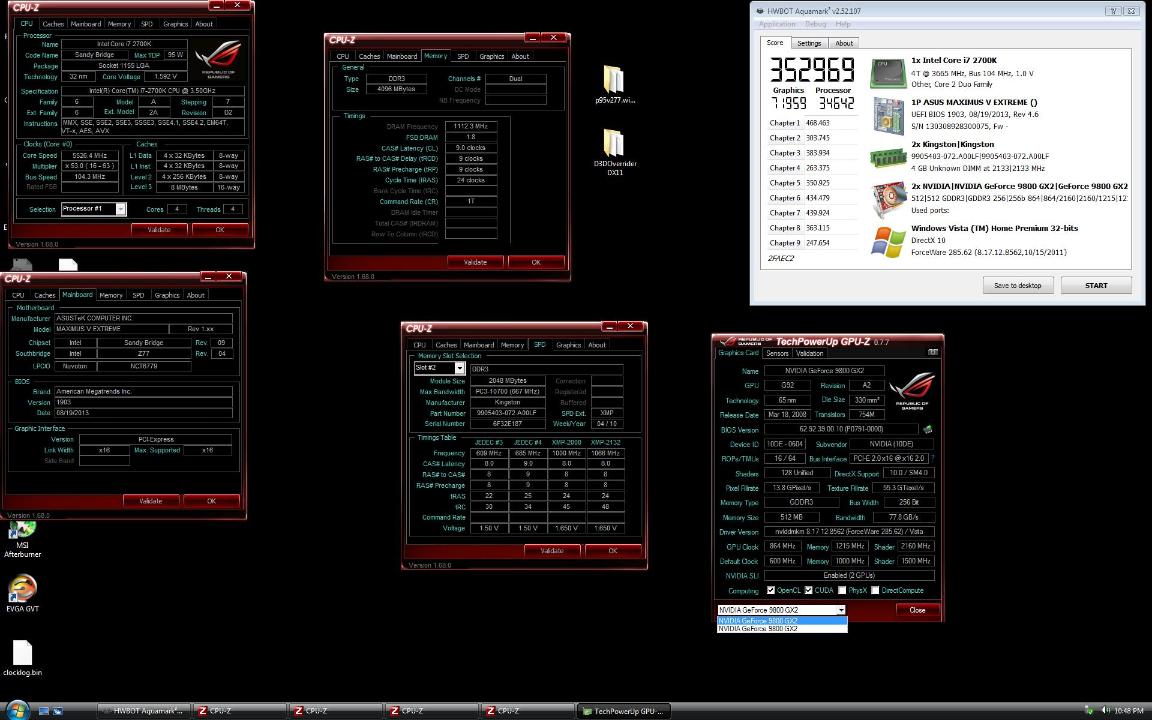The height and width of the screenshot is (720, 1152).
Task: Click the graphics card icon in HWBOT Aquamark
Action: point(888,198)
